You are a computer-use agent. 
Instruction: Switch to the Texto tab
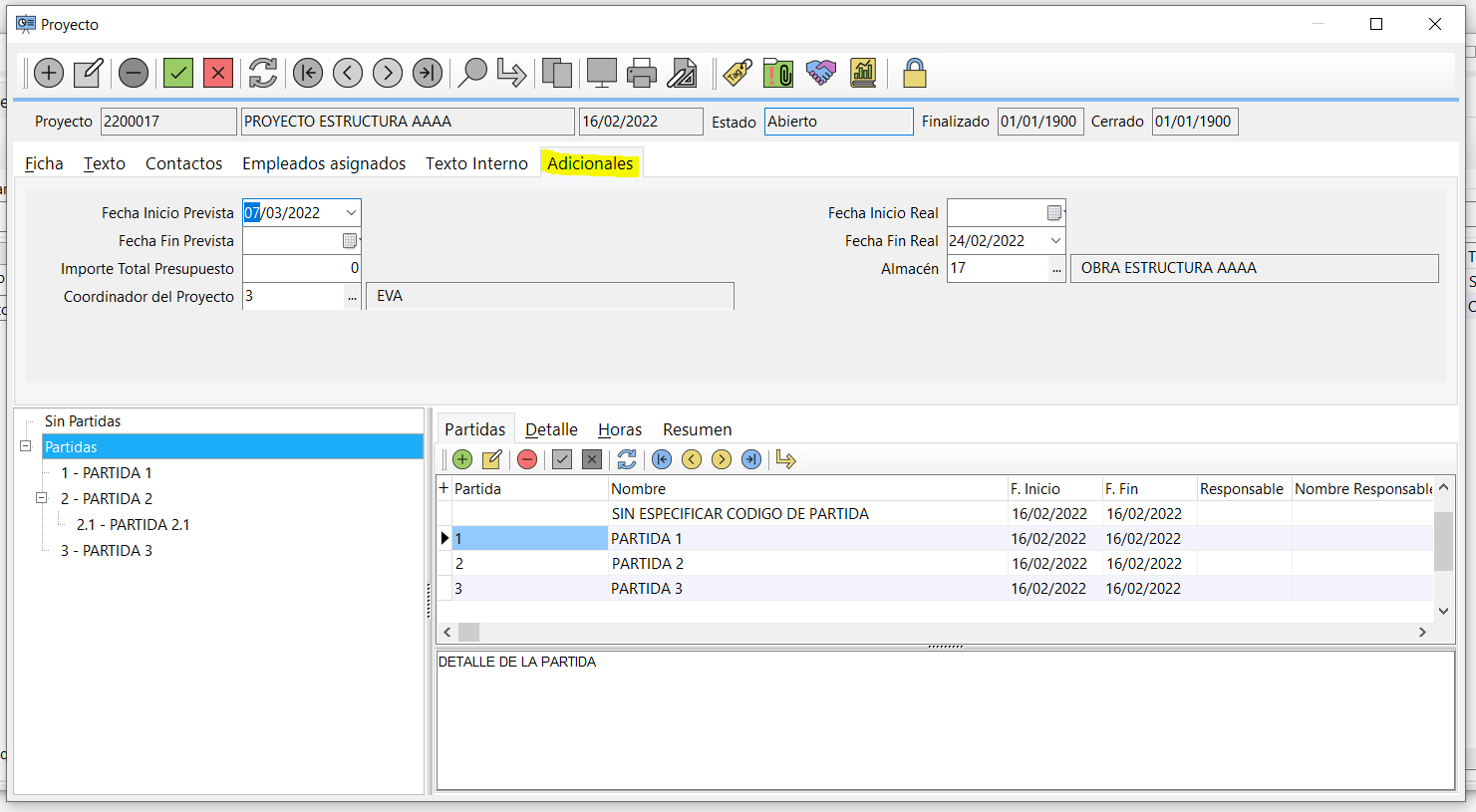[x=105, y=163]
